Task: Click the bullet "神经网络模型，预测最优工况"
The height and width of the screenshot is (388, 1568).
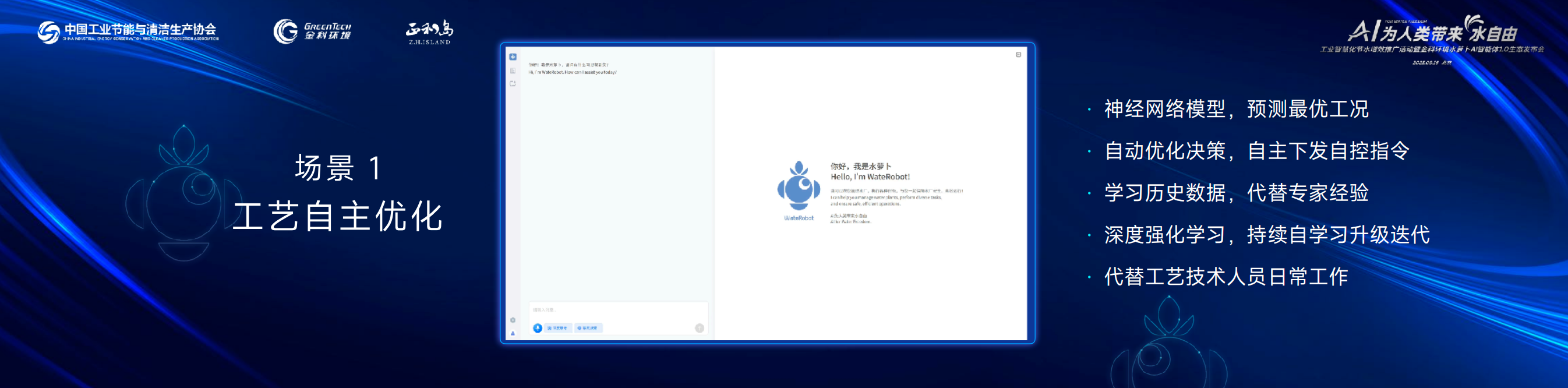Action: click(x=1236, y=109)
